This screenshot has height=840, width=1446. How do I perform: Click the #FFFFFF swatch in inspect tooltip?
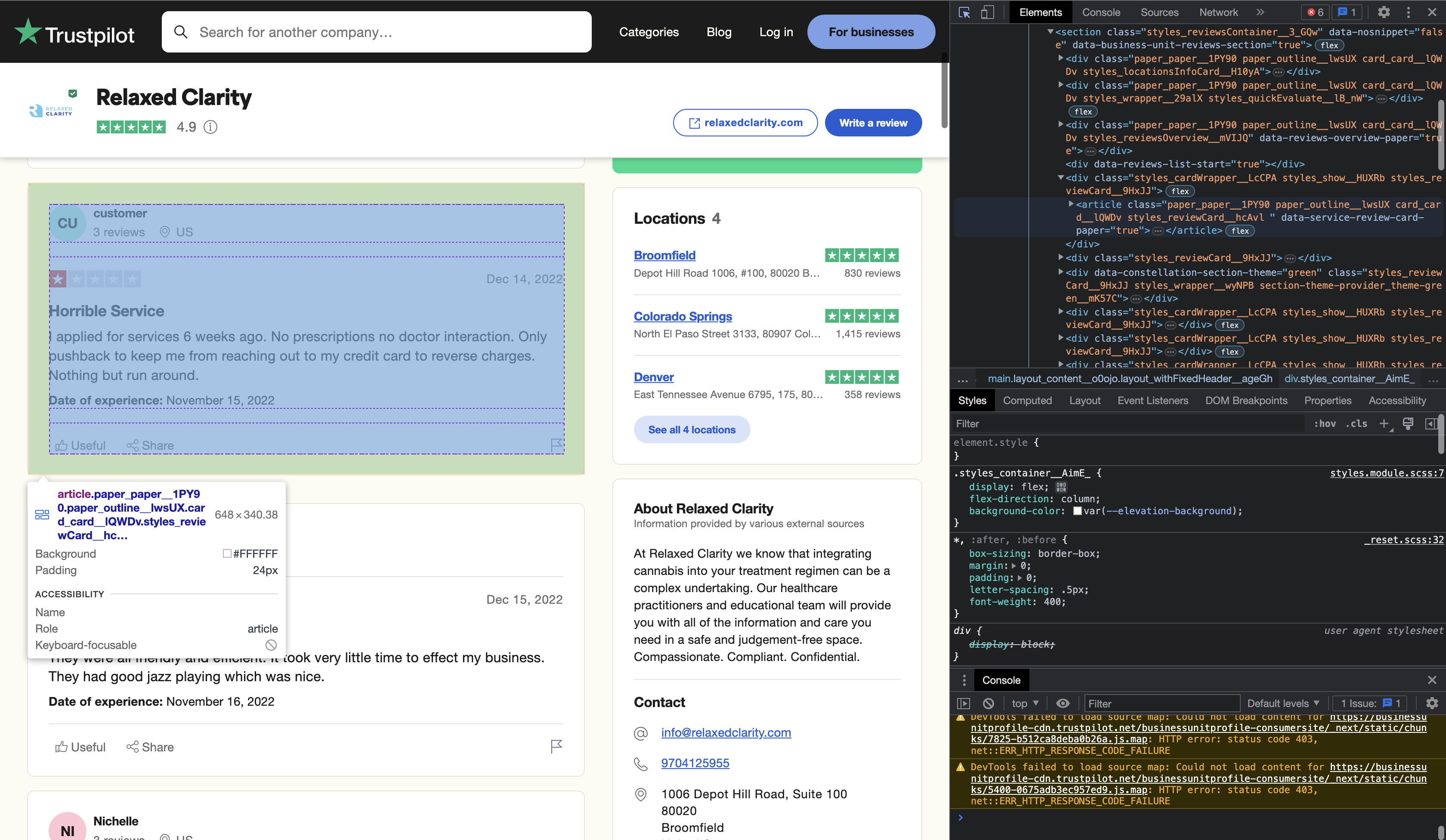[x=227, y=553]
